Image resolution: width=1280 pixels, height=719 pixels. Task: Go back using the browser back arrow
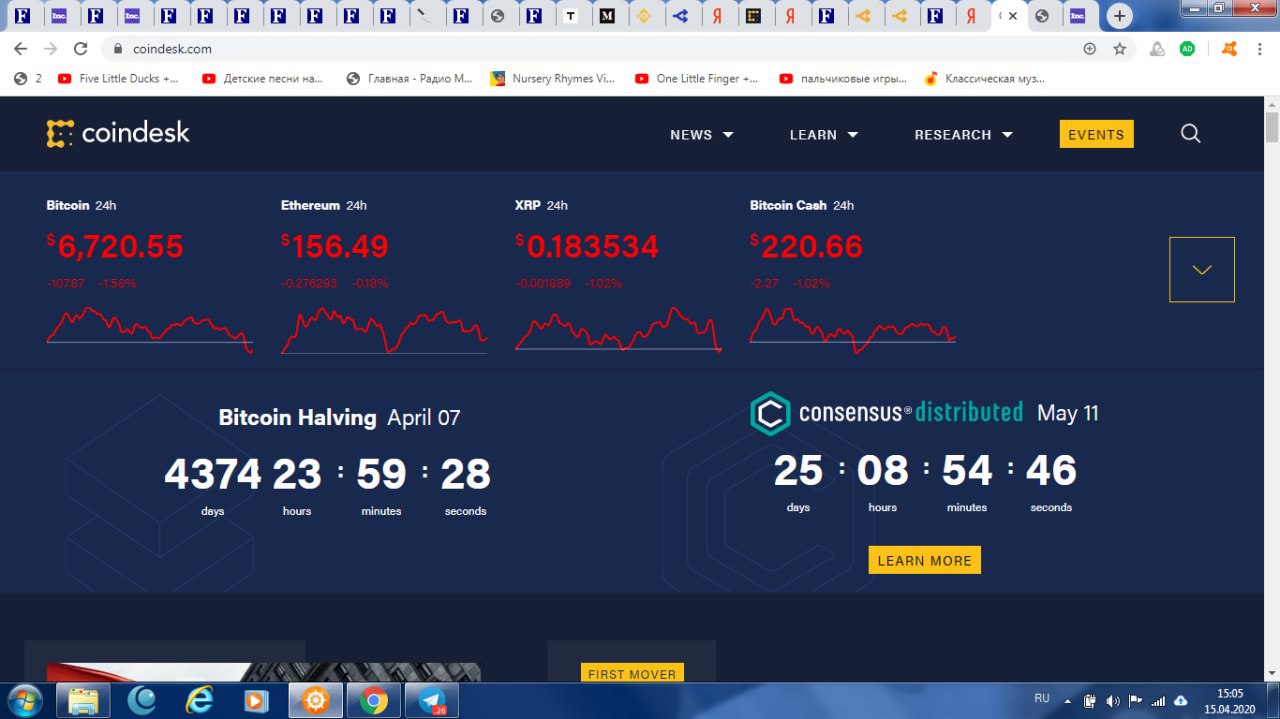21,48
